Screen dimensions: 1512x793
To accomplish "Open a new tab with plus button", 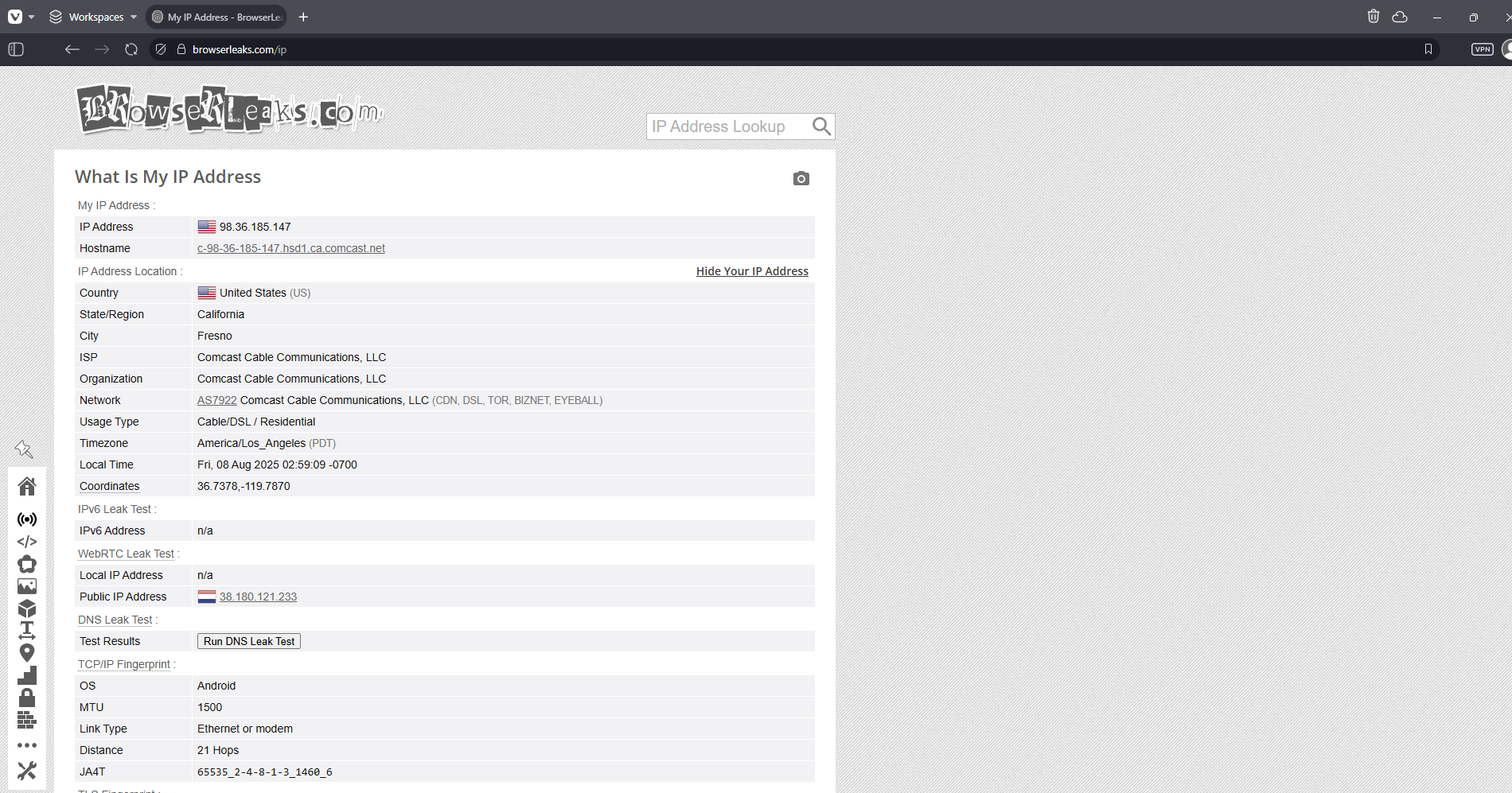I will (303, 17).
